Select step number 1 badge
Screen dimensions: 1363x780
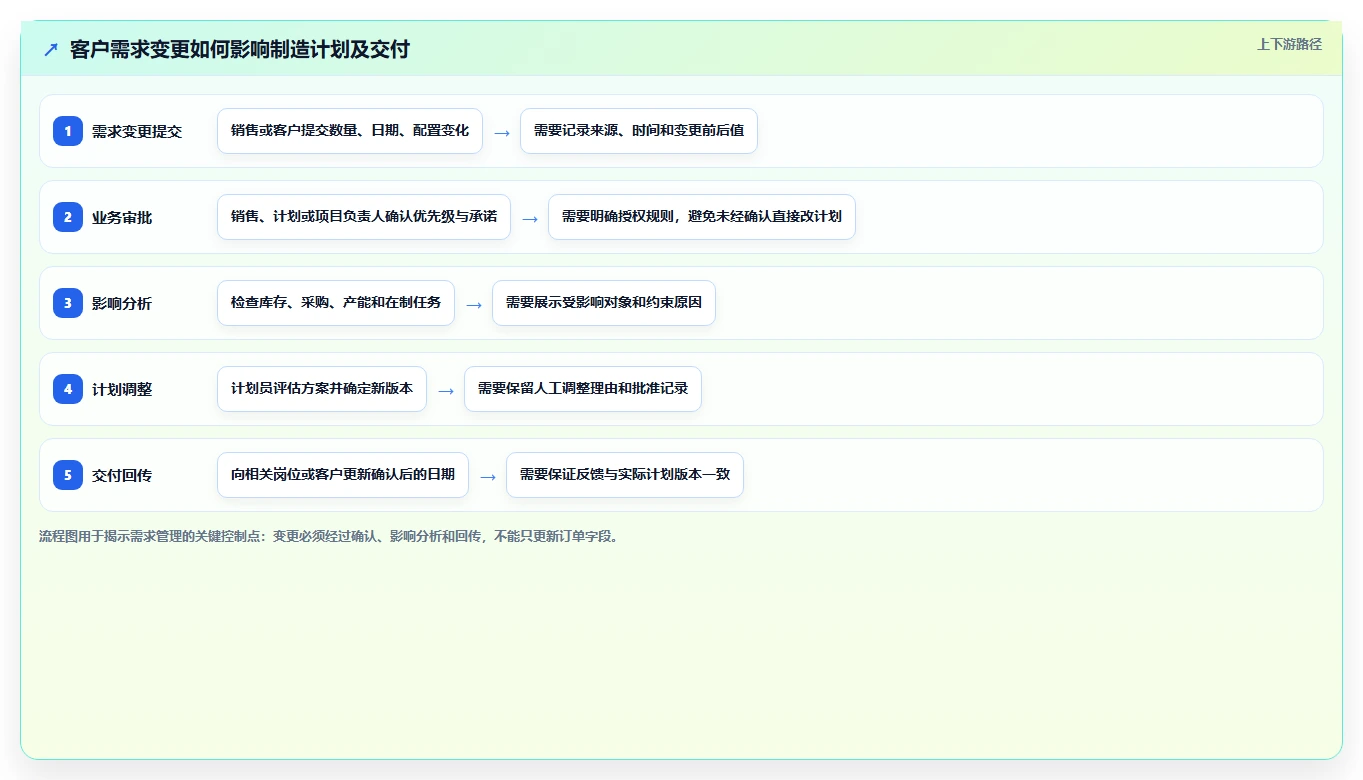coord(68,131)
